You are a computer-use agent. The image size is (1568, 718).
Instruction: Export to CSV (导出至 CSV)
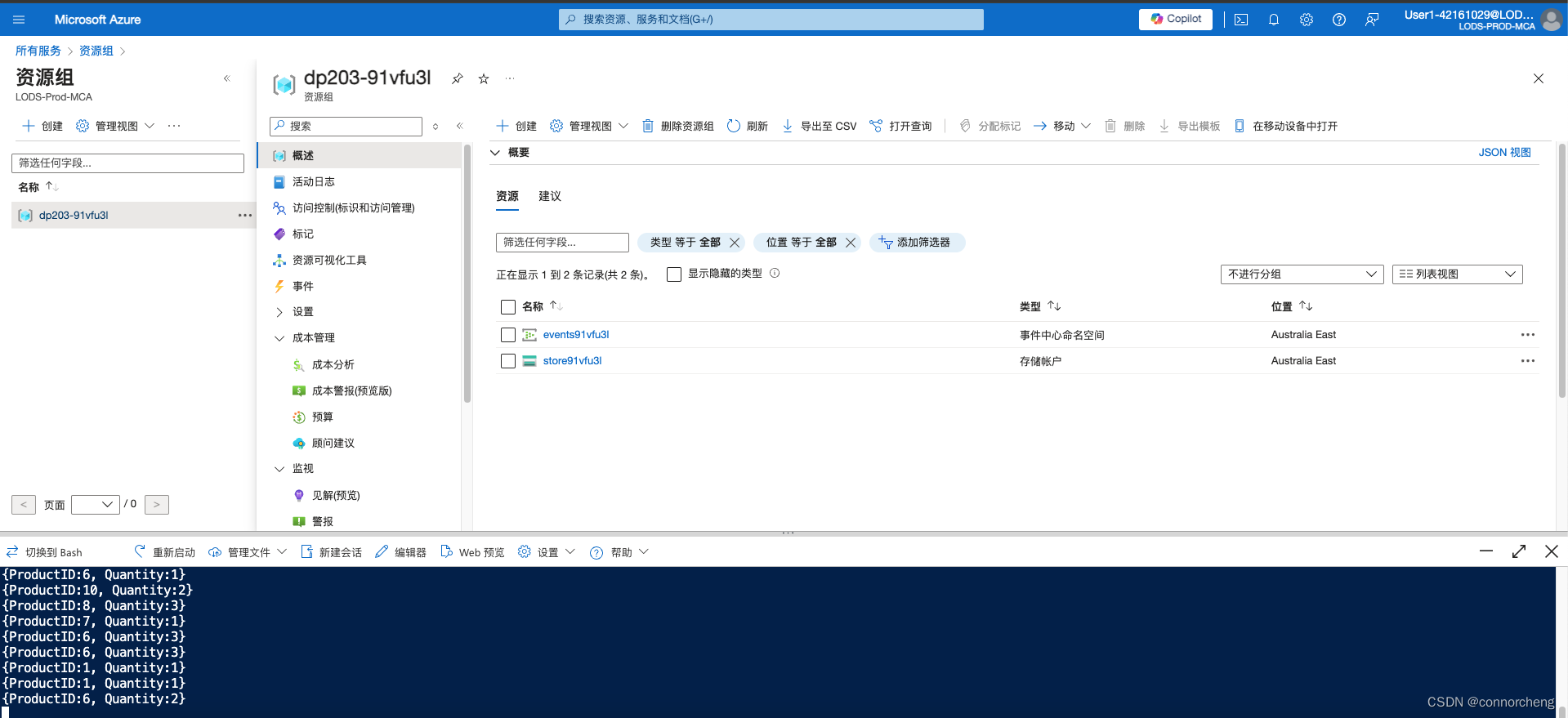[819, 126]
